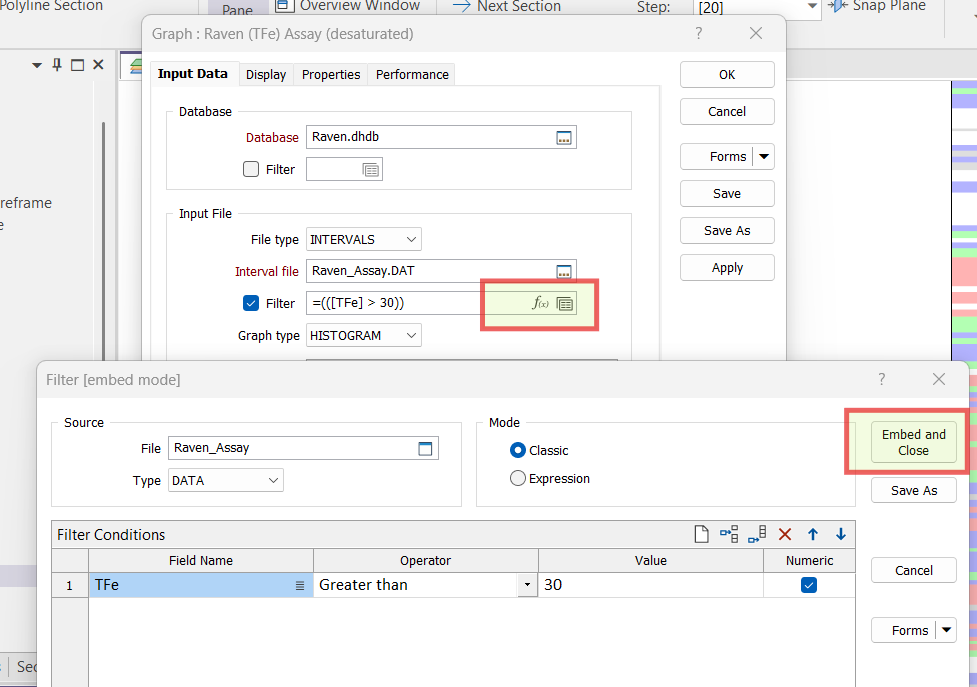Open the f(x) expression editor for Filter
Viewport: 977px width, 687px height.
point(540,303)
